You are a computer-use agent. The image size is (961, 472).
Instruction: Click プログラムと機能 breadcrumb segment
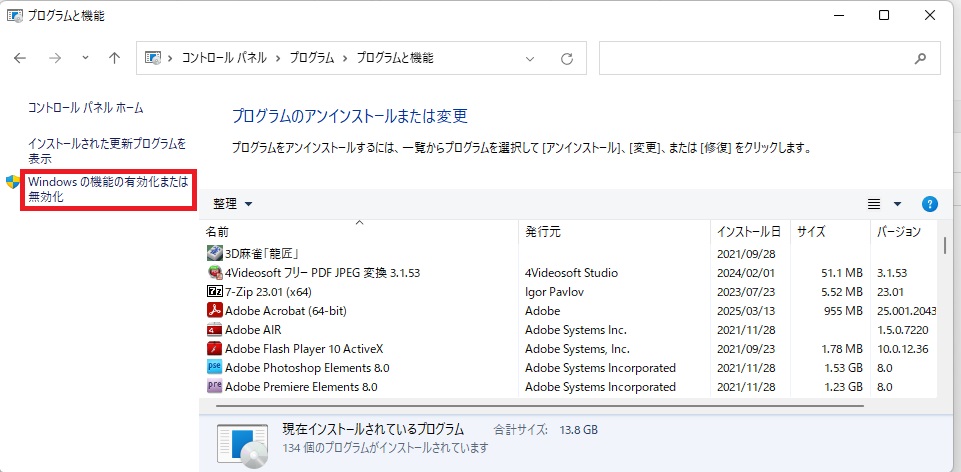click(395, 58)
